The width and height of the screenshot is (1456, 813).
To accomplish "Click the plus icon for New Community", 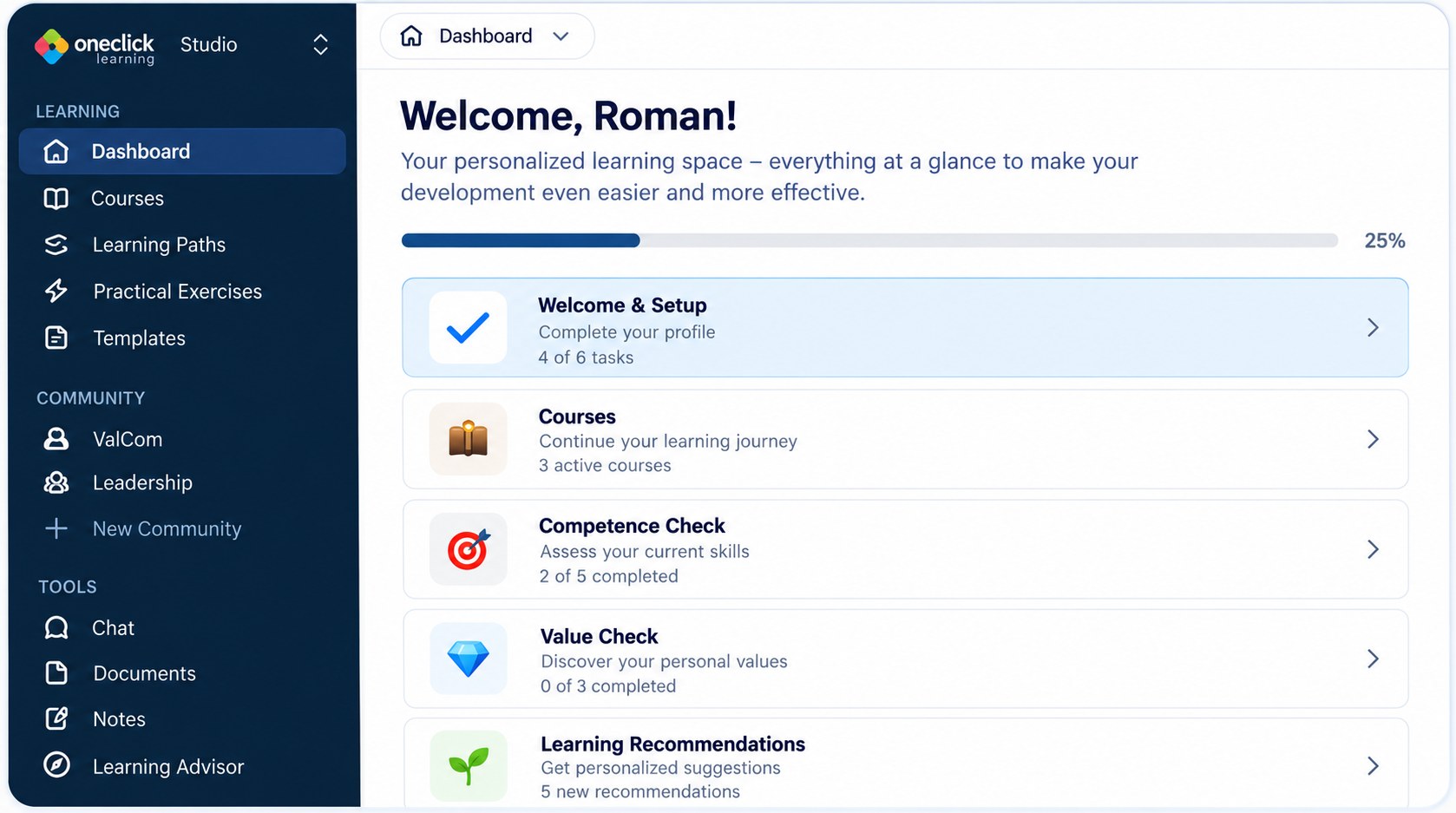I will [x=56, y=528].
